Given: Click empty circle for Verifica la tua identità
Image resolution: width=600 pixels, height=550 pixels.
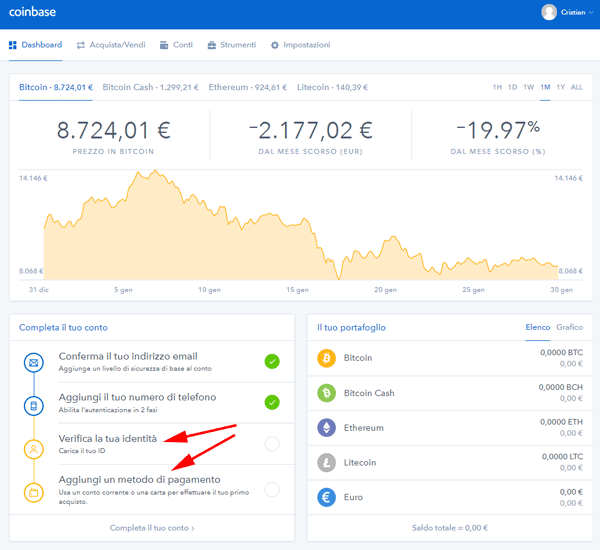Looking at the screenshot, I should [x=272, y=444].
